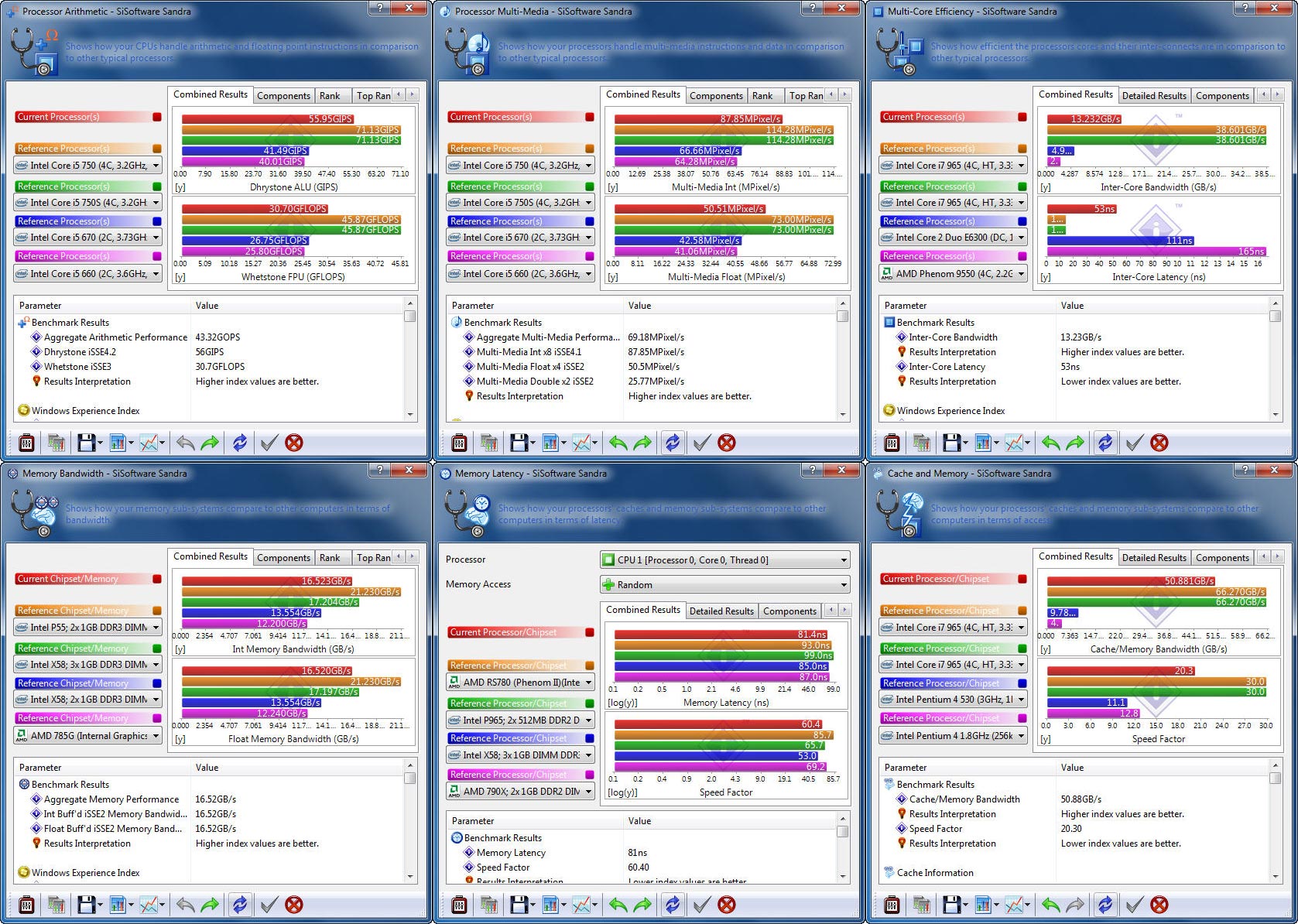Screen dimensions: 1298x924
Task: Open the line graph icon in Multi-Core Efficiency
Action: 1013,443
